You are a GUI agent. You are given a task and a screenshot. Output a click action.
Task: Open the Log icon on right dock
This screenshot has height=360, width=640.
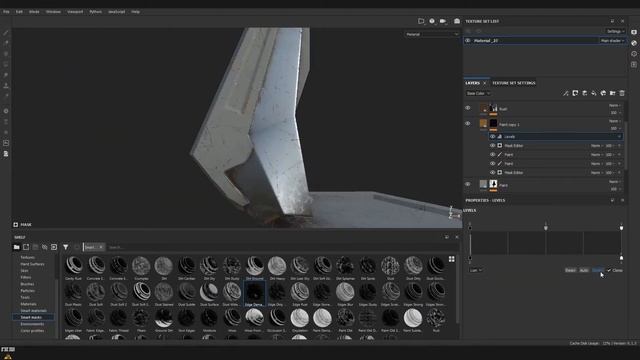634,64
